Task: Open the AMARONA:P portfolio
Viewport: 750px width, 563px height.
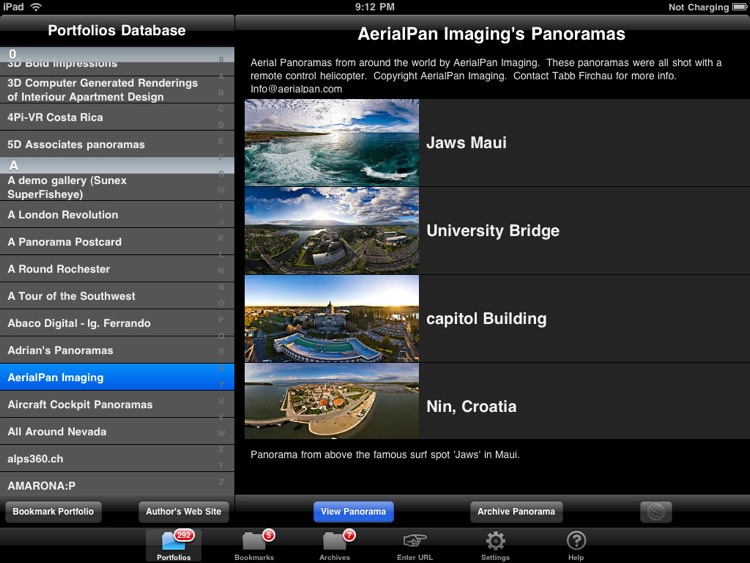Action: coord(117,485)
